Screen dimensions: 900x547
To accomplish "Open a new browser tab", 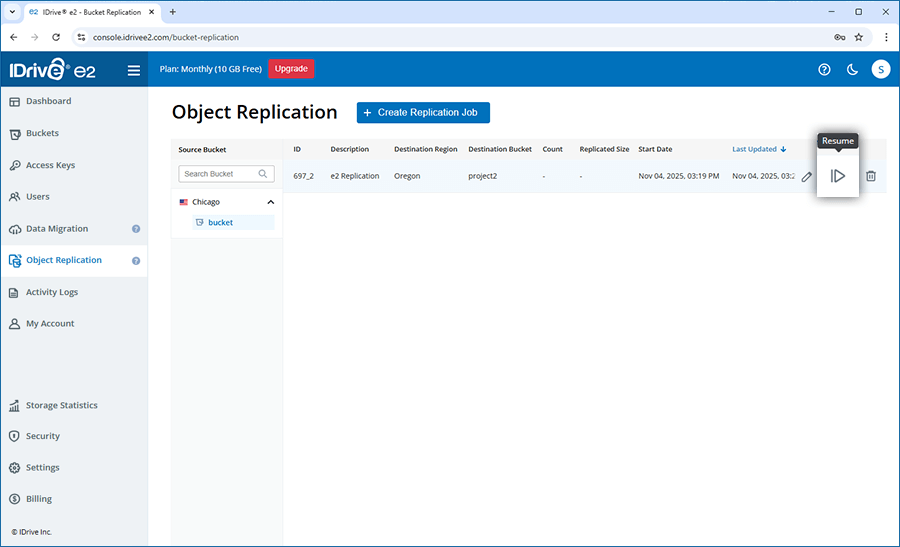I will click(x=173, y=12).
